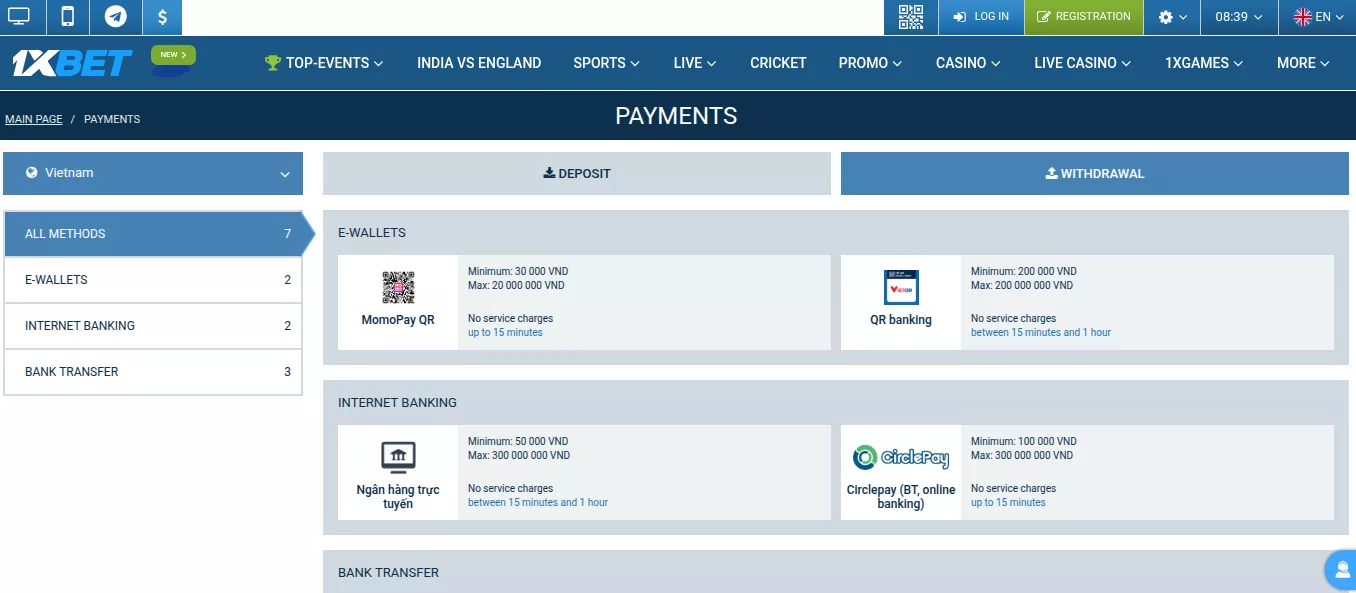Screen dimensions: 1356x593
Task: Open the Telegram icon in top bar
Action: click(116, 17)
